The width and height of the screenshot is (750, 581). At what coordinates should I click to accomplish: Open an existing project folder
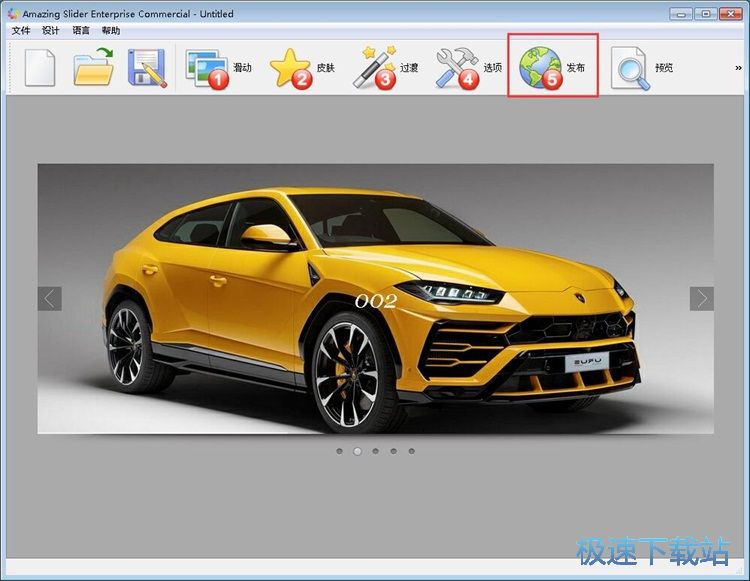(x=94, y=67)
